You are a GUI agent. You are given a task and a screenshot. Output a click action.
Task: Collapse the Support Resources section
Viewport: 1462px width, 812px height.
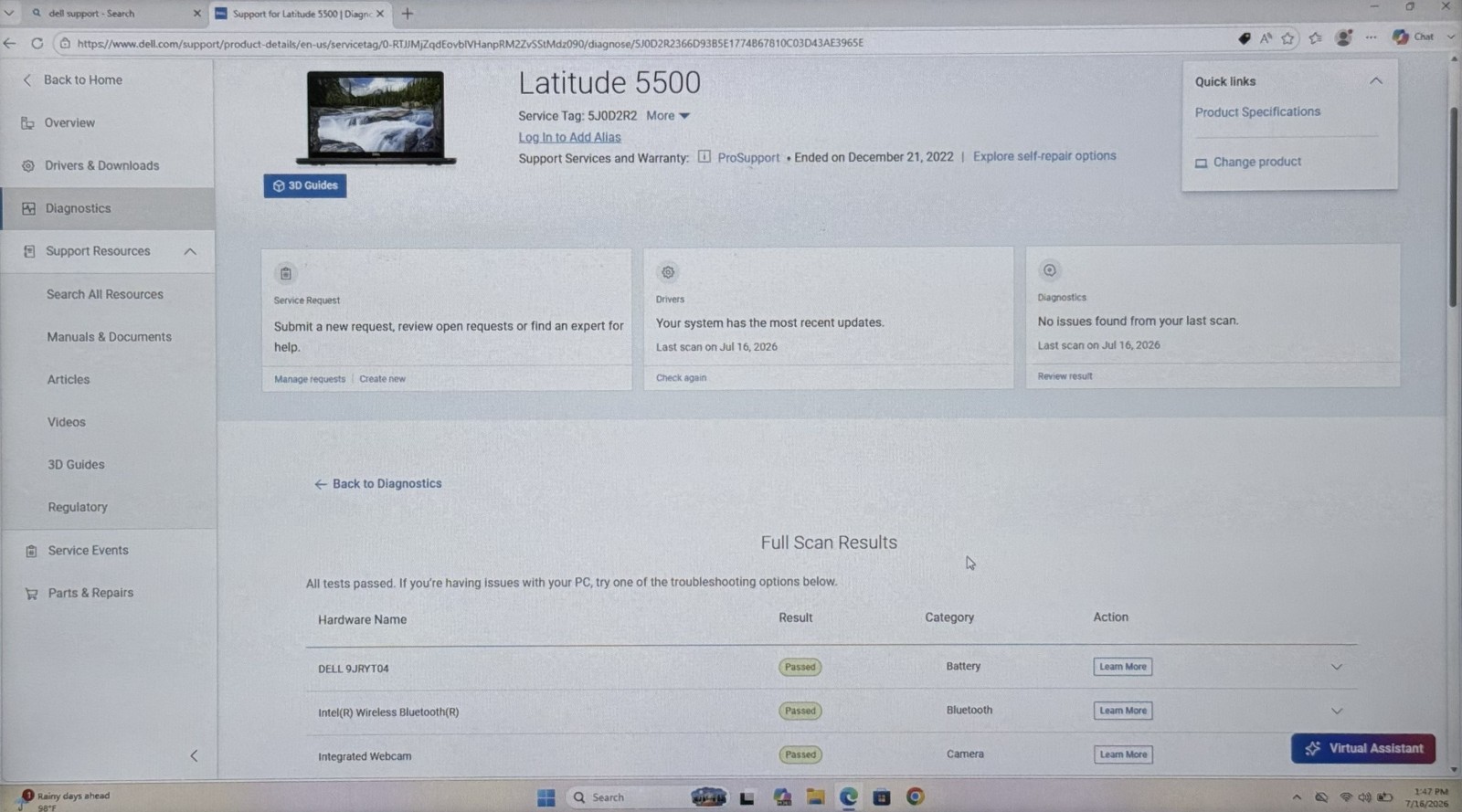tap(190, 251)
